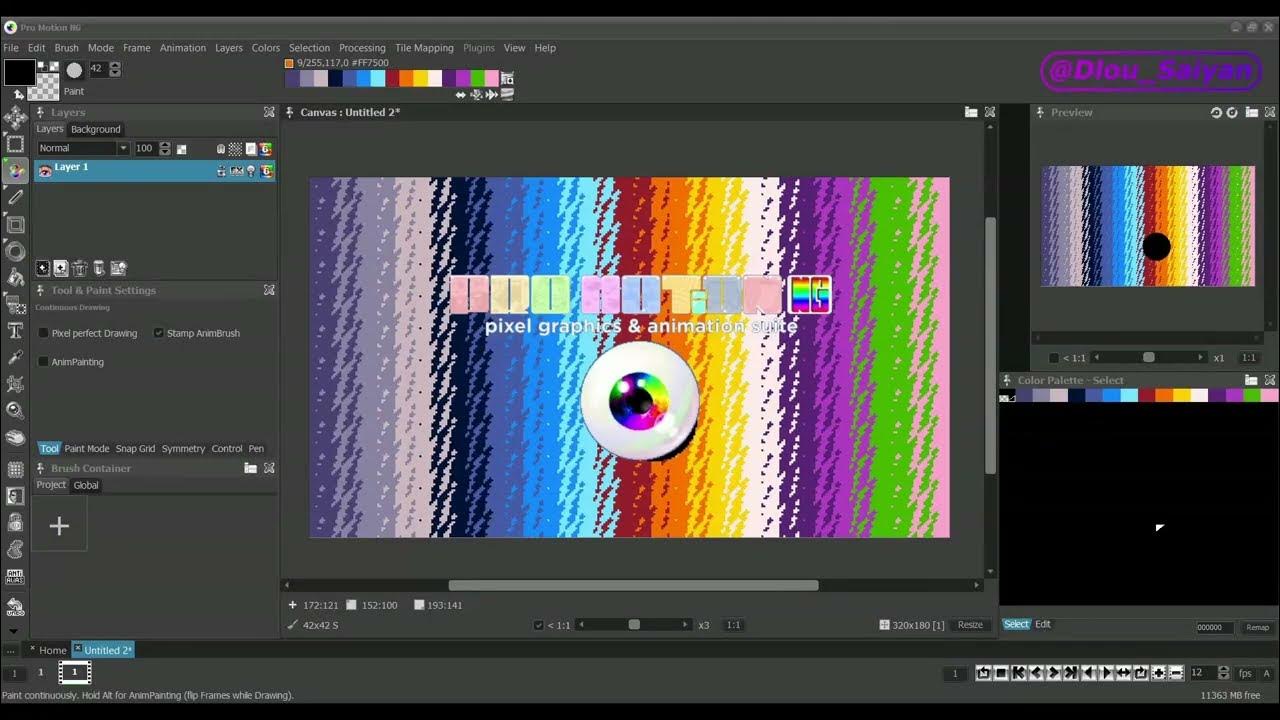This screenshot has height=720, width=1280.
Task: Enable the AnimPainting checkbox
Action: [x=43, y=362]
